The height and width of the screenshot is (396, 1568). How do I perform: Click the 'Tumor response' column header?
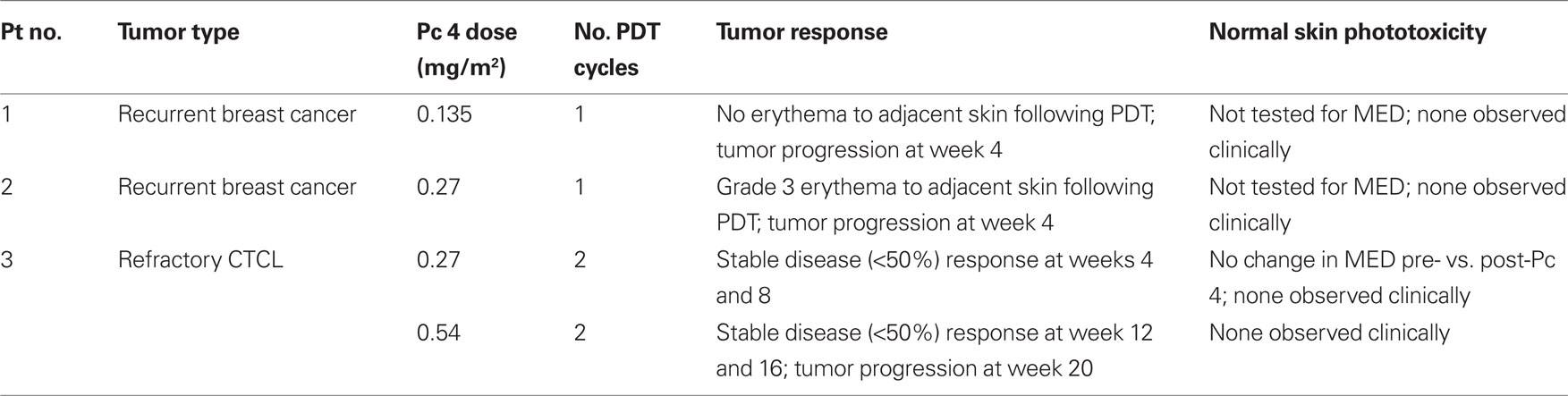[x=801, y=33]
